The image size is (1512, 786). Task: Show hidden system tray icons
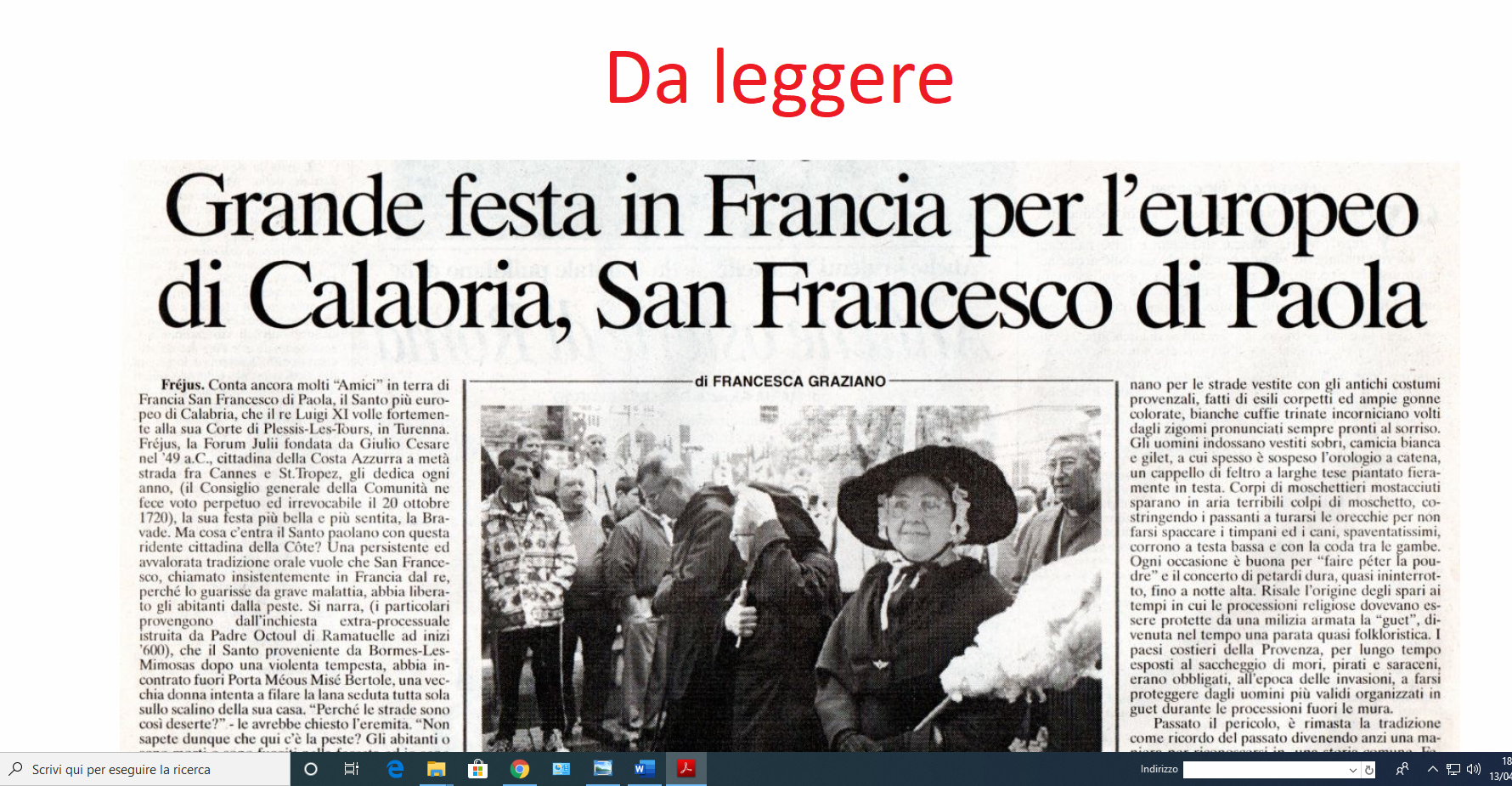[1433, 769]
